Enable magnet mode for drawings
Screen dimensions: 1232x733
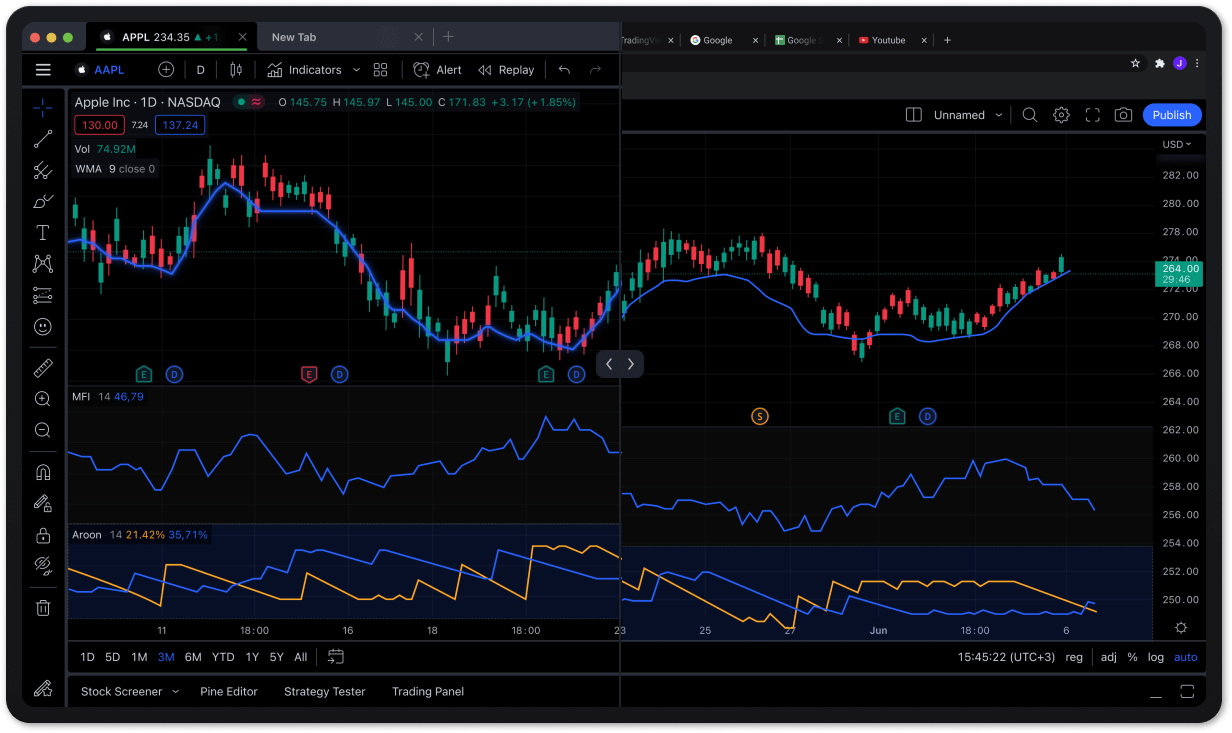tap(42, 471)
